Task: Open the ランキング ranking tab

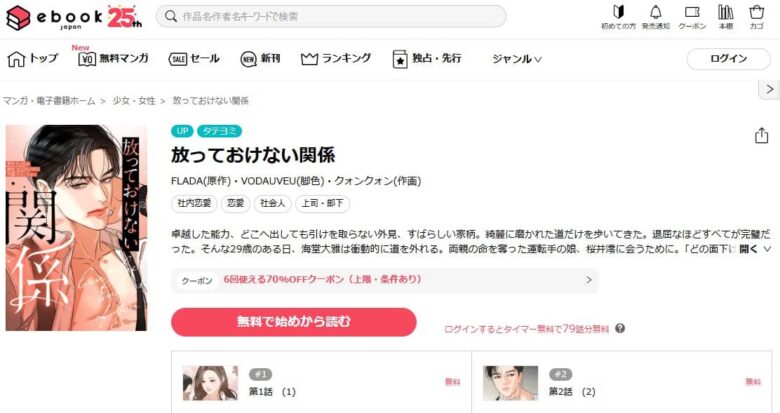Action: [336, 59]
